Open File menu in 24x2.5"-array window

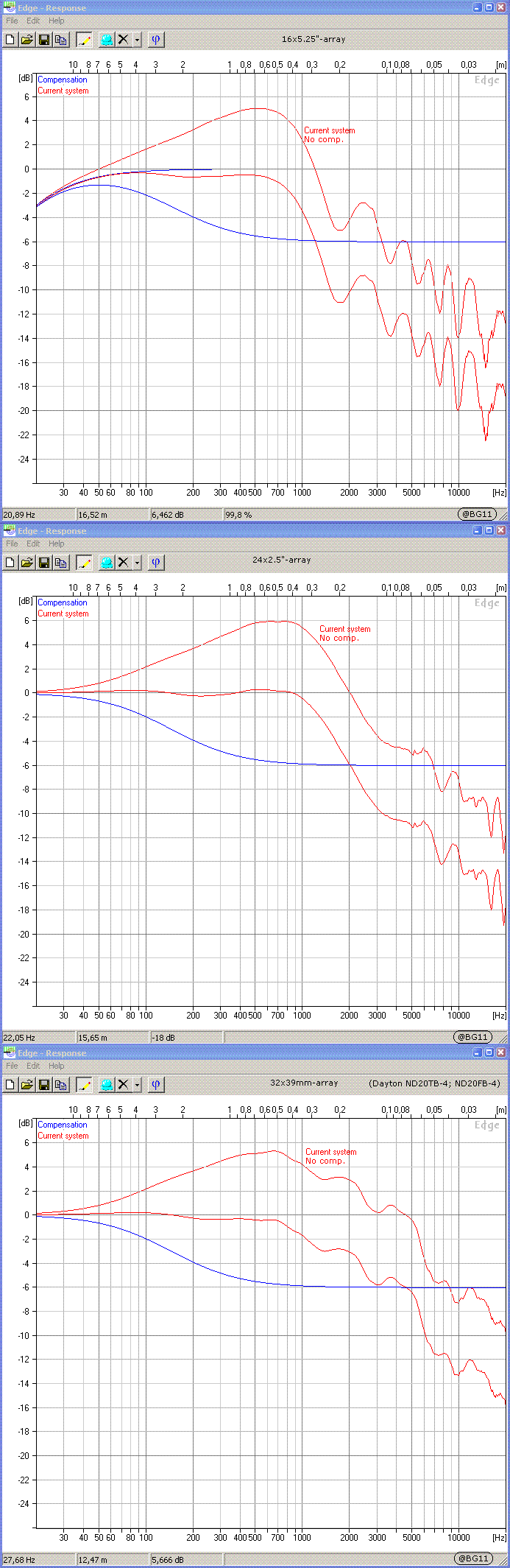[x=12, y=544]
